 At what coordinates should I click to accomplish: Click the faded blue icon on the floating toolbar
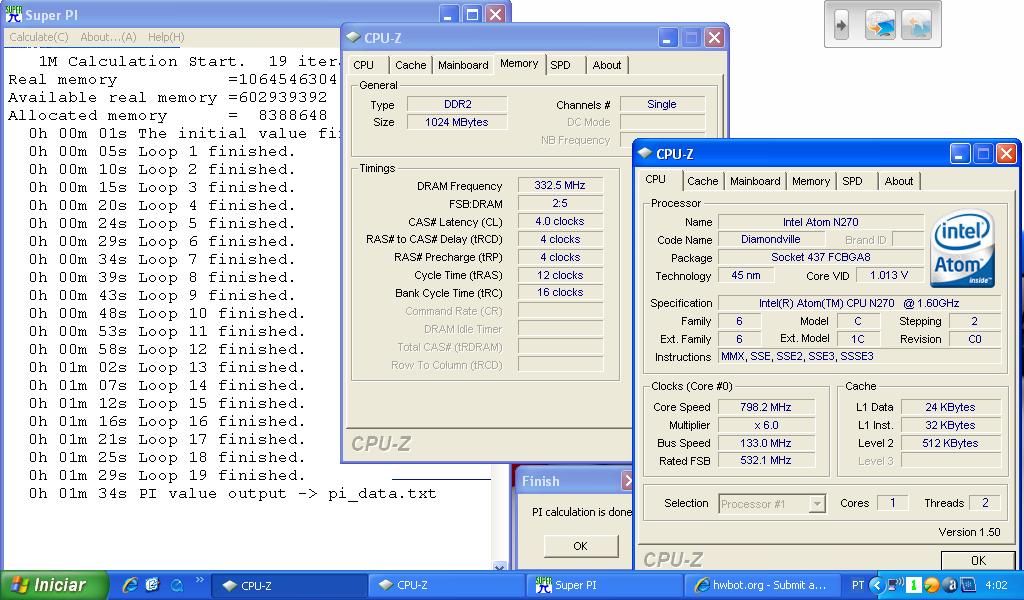[x=916, y=25]
